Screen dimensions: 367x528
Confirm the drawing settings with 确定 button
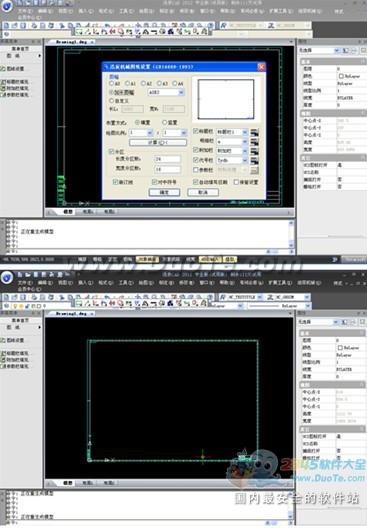pyautogui.click(x=164, y=192)
